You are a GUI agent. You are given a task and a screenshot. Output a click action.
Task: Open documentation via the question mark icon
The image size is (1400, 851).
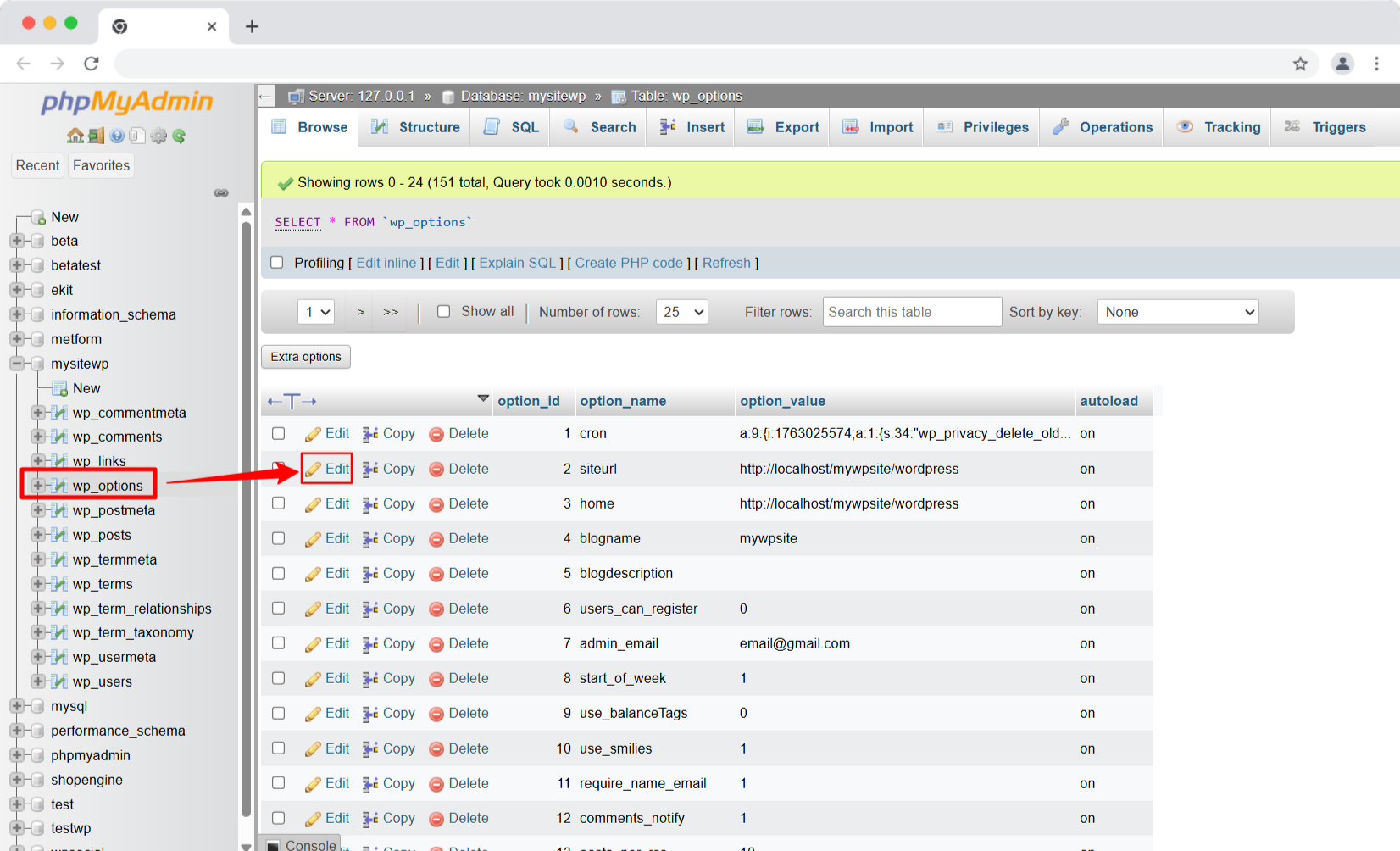pyautogui.click(x=117, y=136)
